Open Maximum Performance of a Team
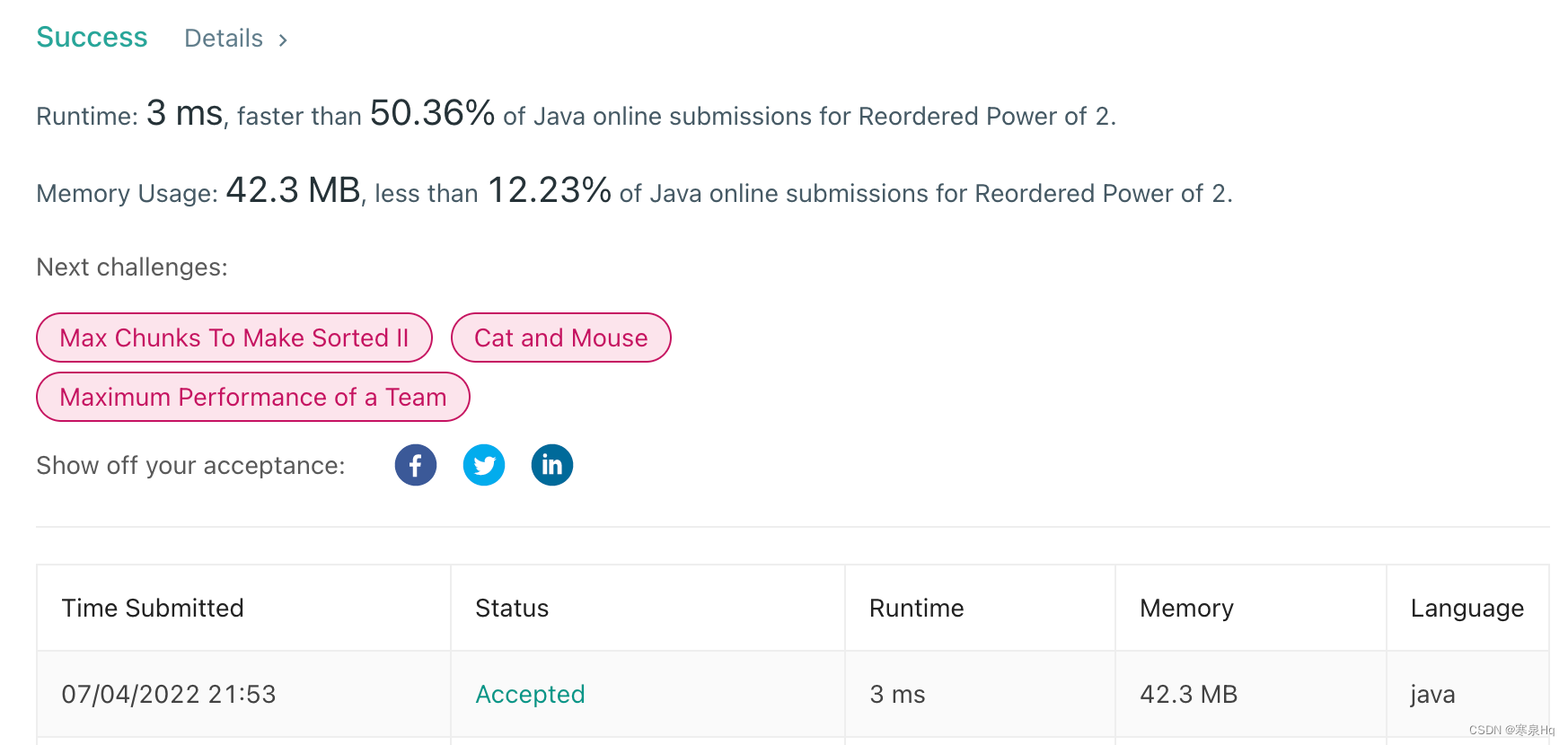Viewport: 1568px width, 745px height. (252, 397)
